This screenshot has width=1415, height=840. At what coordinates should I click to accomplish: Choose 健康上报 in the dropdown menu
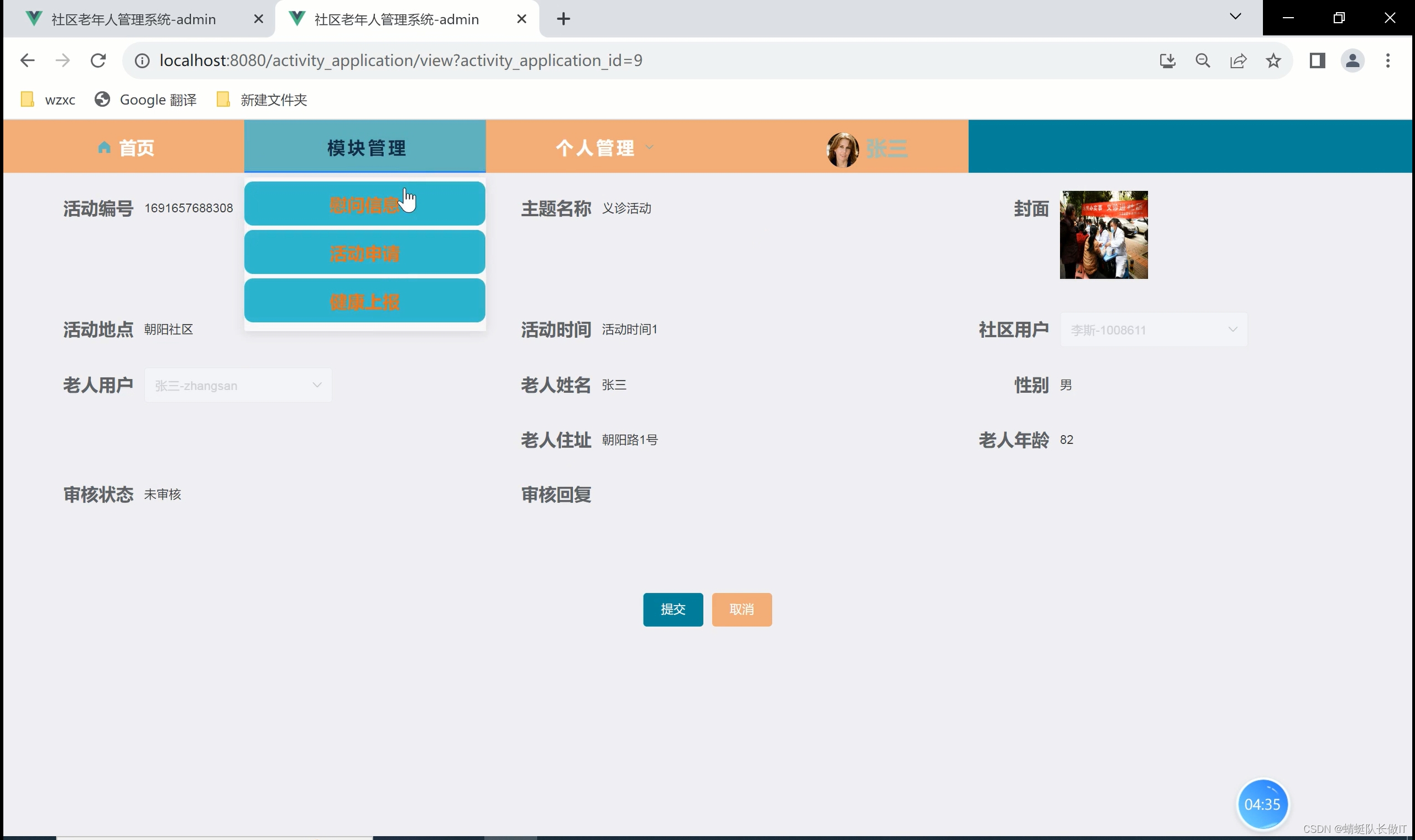pyautogui.click(x=364, y=302)
